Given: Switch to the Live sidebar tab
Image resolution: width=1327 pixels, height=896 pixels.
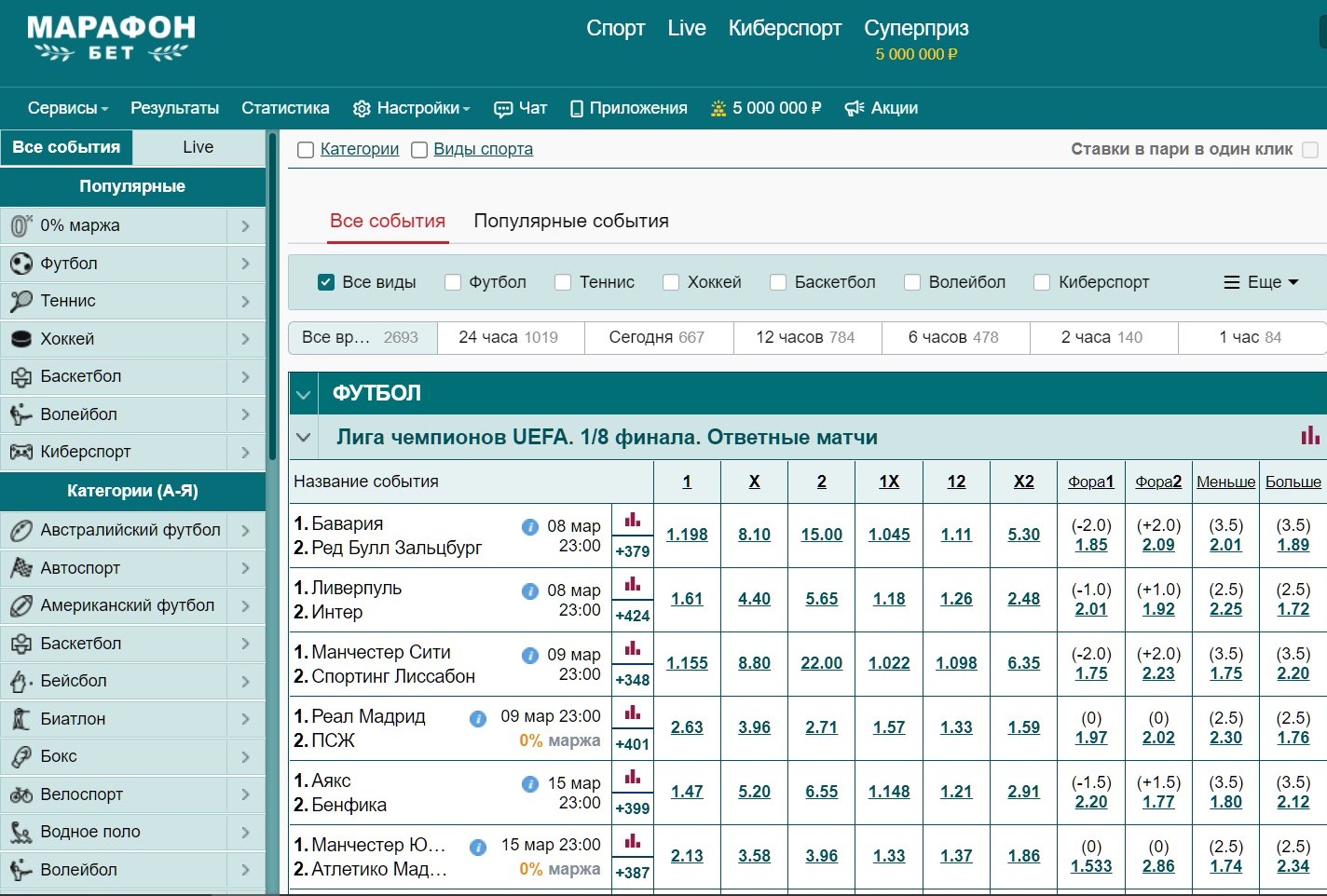Looking at the screenshot, I should [x=198, y=147].
